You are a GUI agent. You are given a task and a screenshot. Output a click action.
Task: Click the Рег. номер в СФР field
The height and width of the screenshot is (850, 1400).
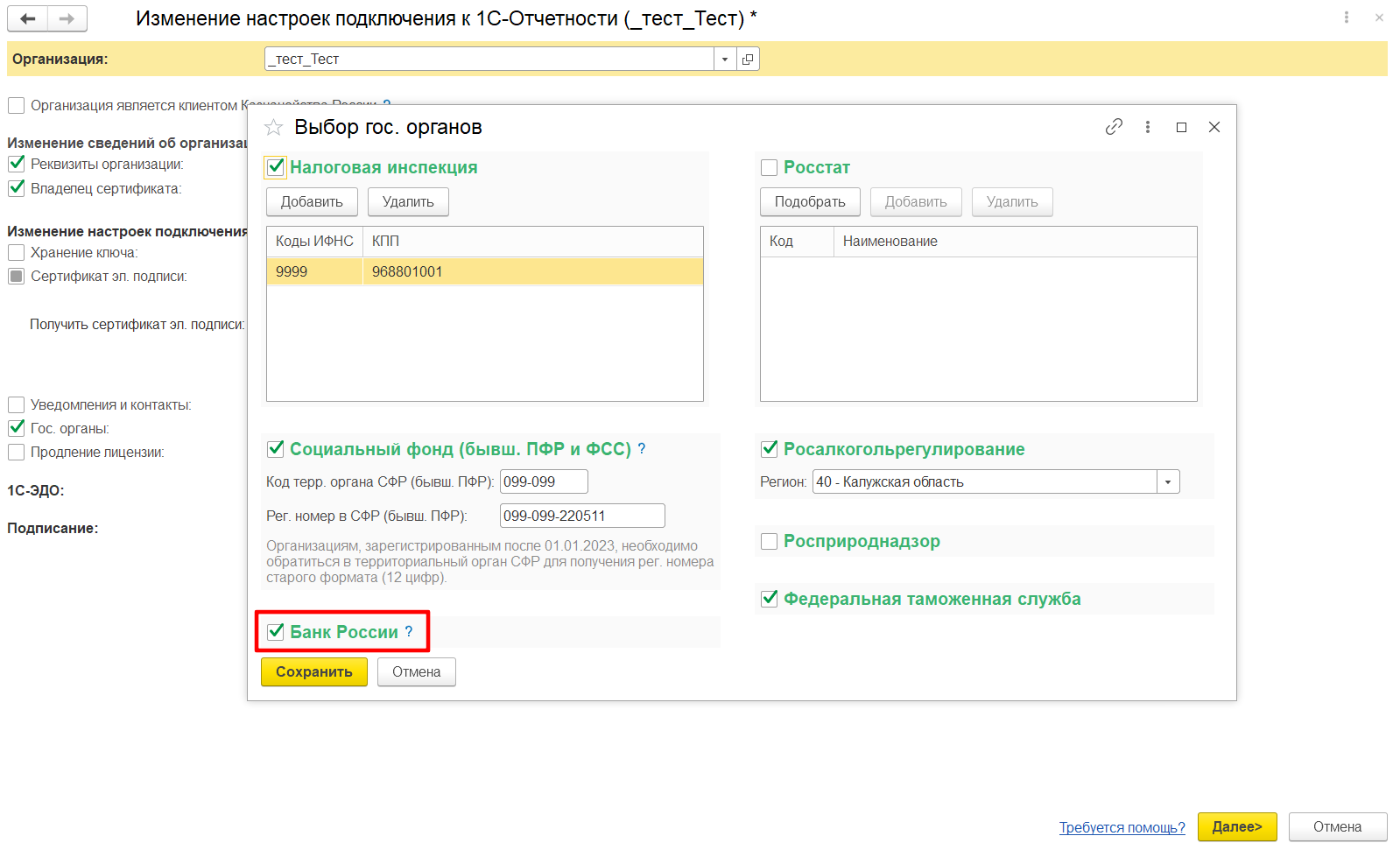pyautogui.click(x=581, y=516)
